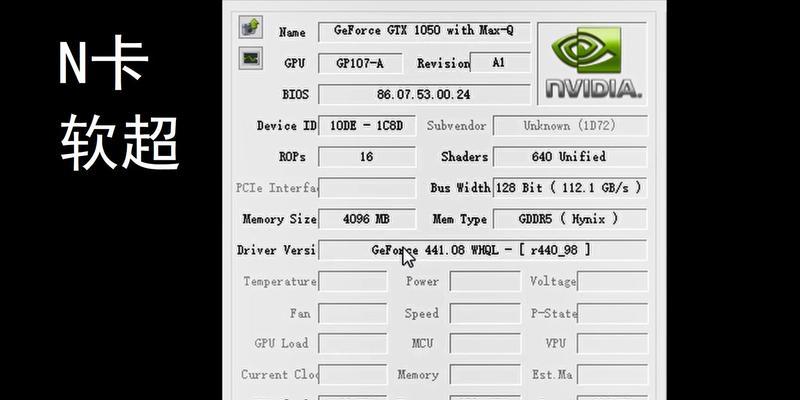Screen dimensions: 800x400
Task: Click the empty VPU field
Action: (x=613, y=343)
